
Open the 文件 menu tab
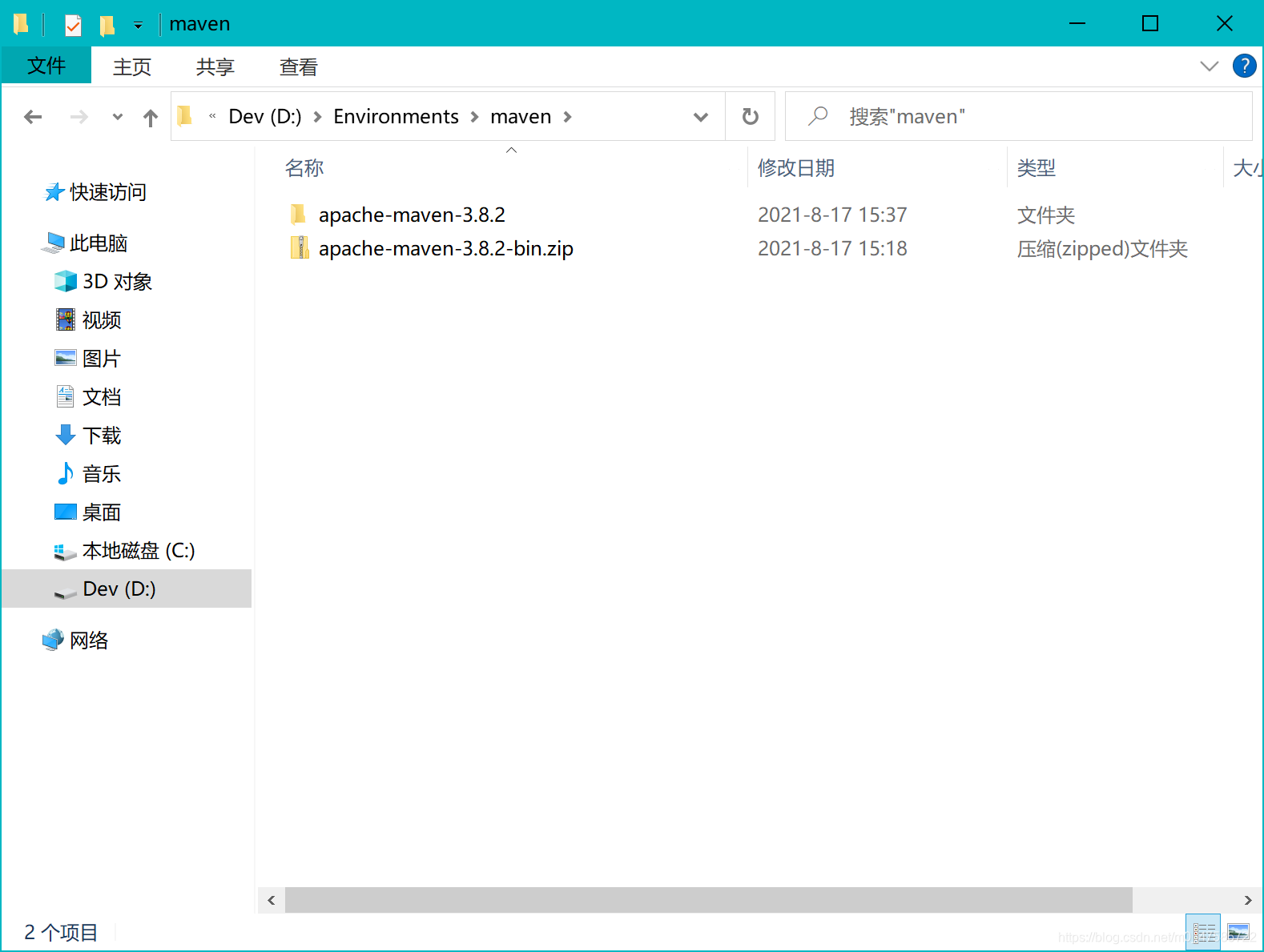point(46,66)
